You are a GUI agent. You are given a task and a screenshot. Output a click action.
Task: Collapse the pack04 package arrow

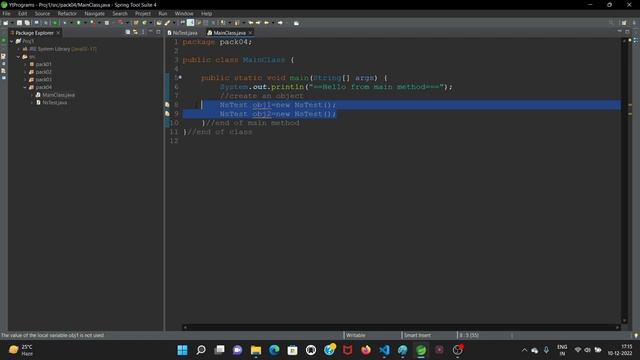point(25,87)
